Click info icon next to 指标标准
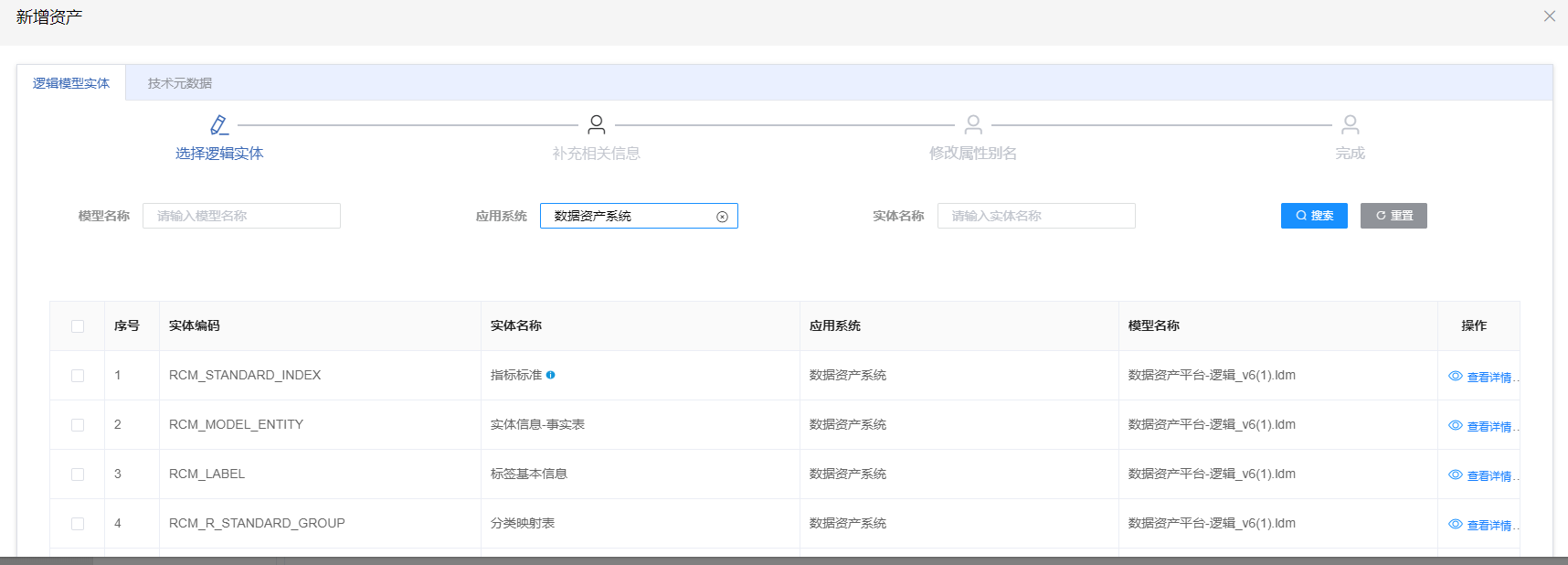1568x565 pixels. [550, 375]
